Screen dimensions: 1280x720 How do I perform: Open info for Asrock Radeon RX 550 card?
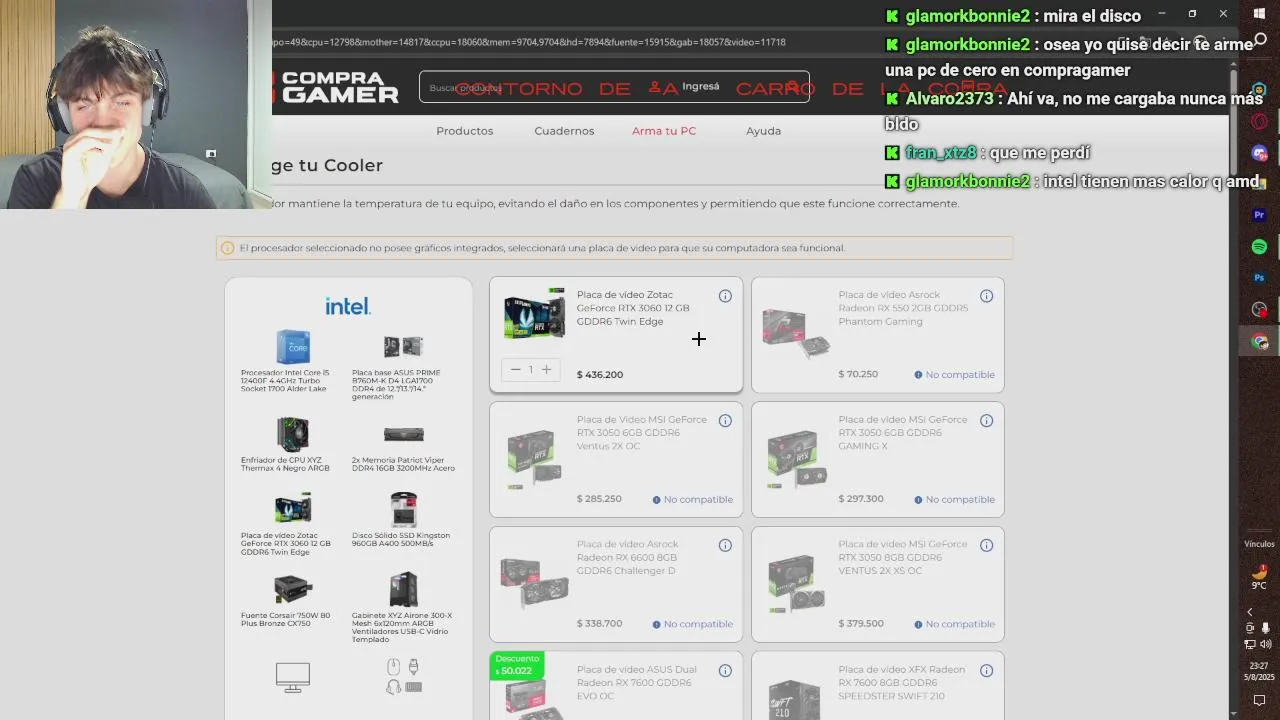pyautogui.click(x=986, y=296)
